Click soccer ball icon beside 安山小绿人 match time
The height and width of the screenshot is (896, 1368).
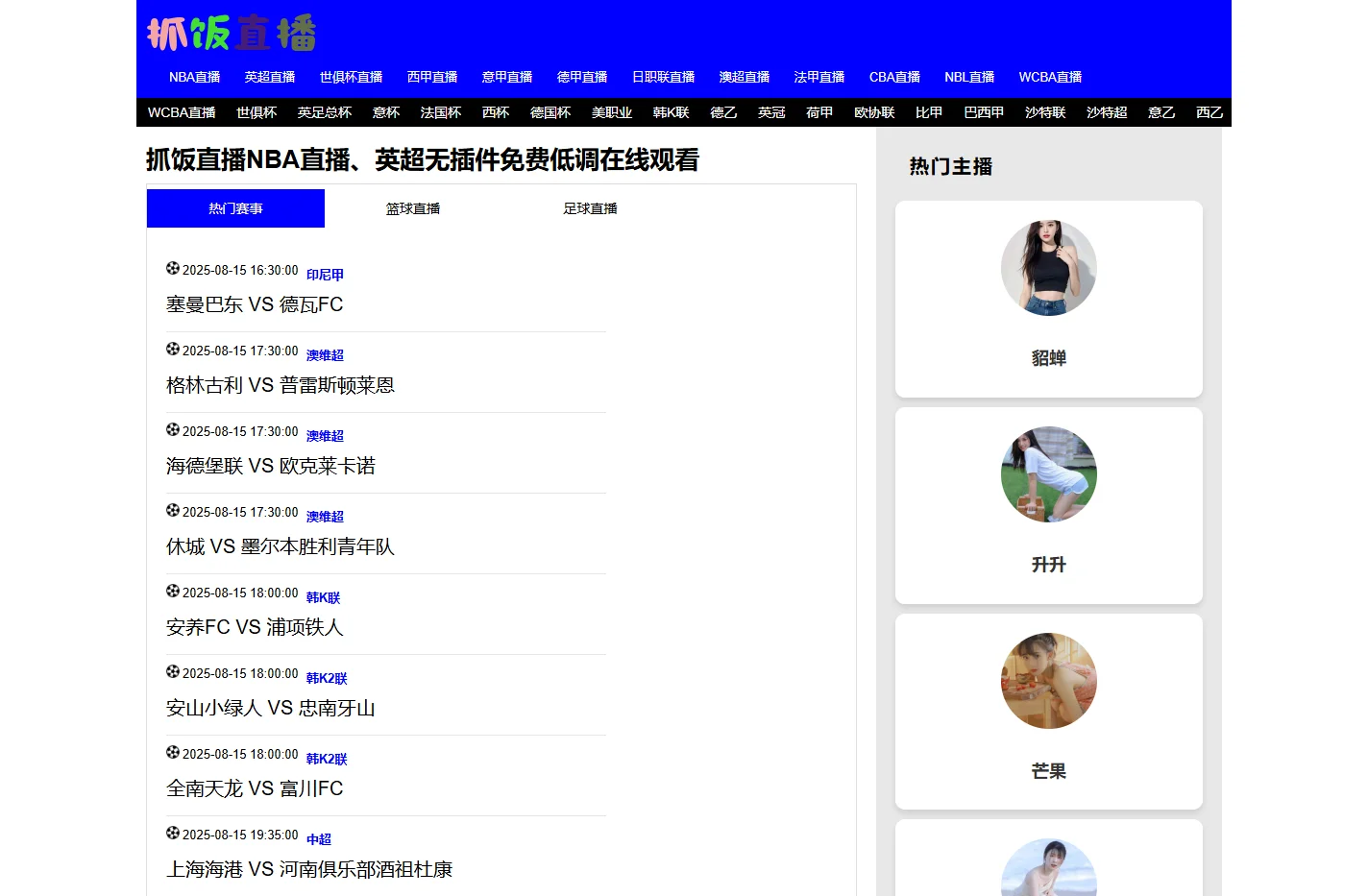pyautogui.click(x=173, y=671)
